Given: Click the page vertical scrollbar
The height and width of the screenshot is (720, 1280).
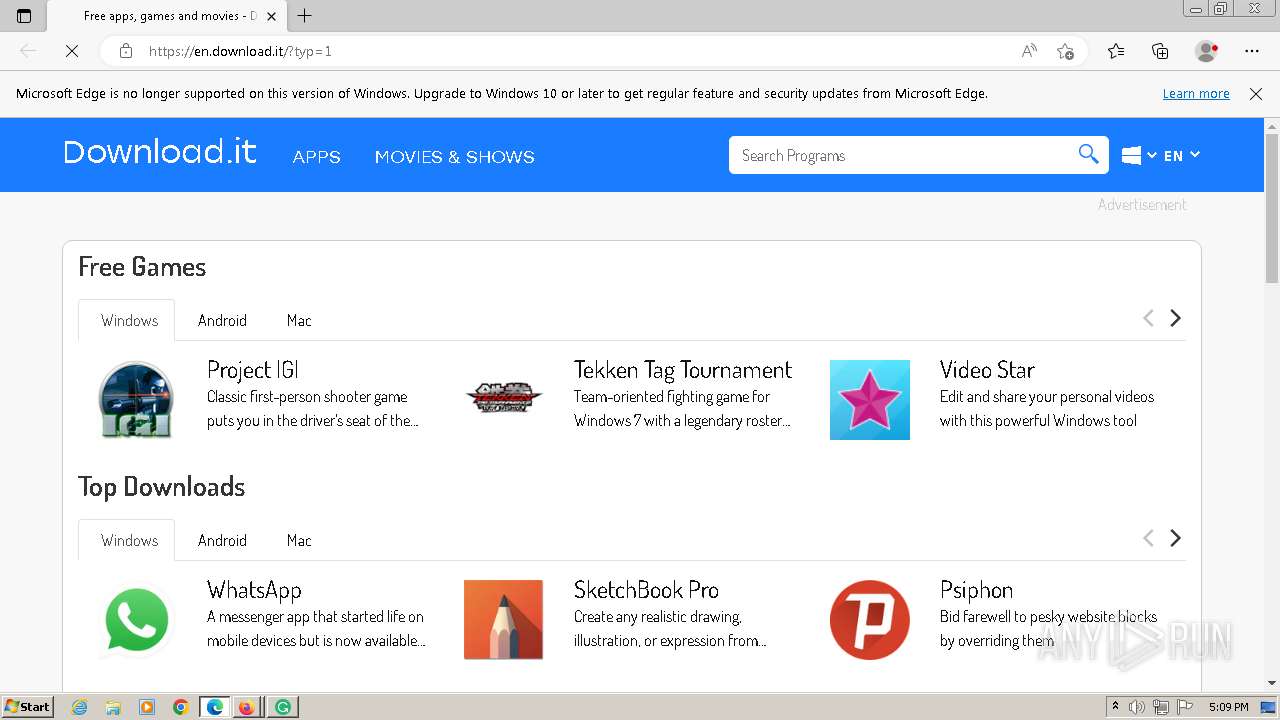Looking at the screenshot, I should click(x=1271, y=210).
